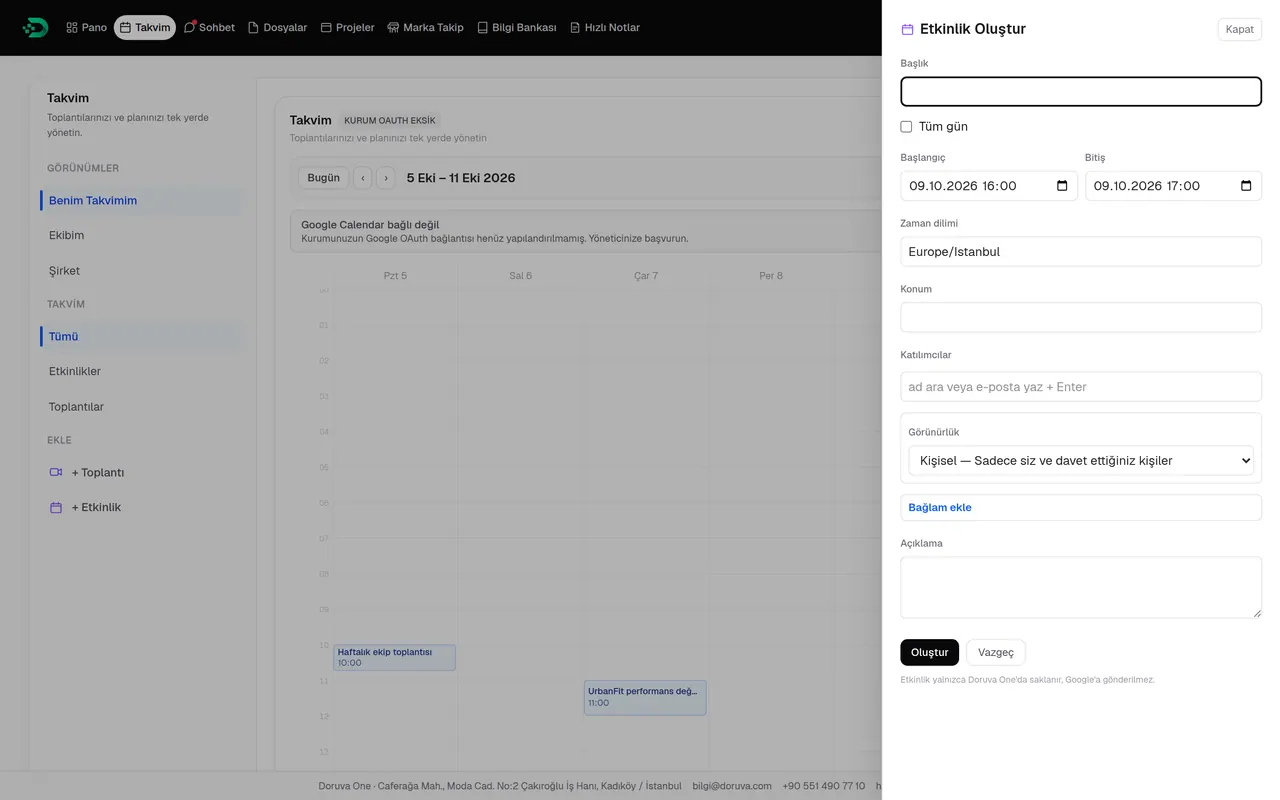Click the Sohbet chat bubble icon

click(190, 28)
